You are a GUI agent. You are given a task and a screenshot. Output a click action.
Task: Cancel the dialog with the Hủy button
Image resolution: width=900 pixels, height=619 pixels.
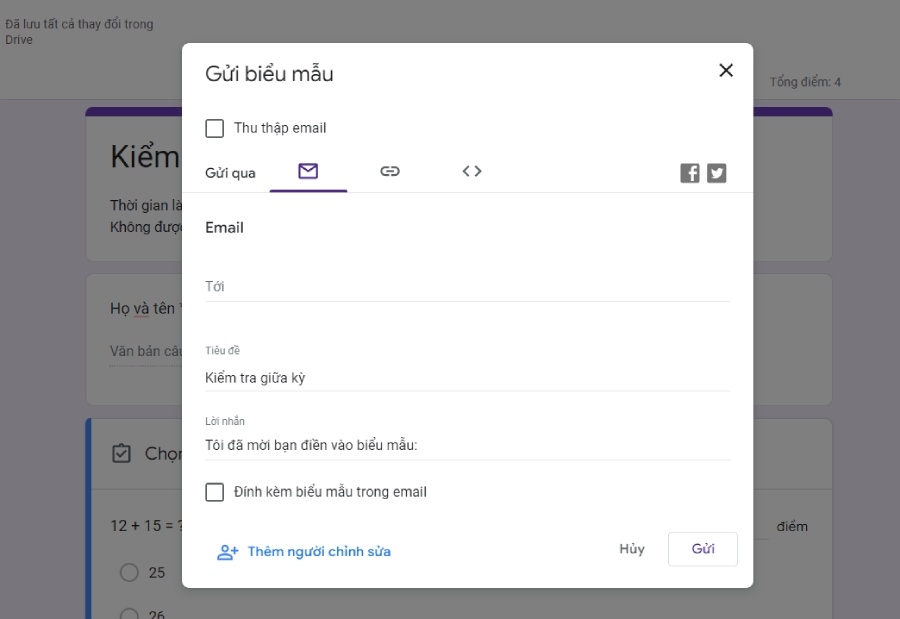[x=631, y=549]
